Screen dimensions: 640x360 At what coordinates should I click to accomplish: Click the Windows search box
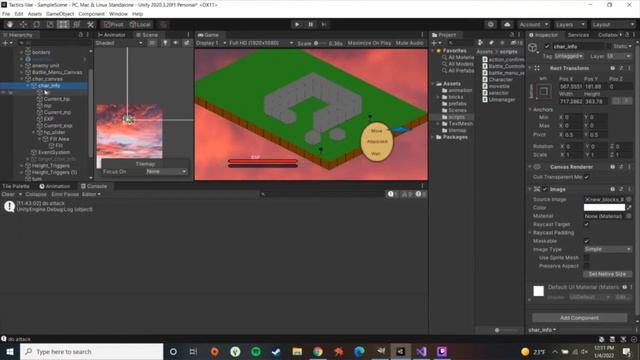pyautogui.click(x=91, y=351)
